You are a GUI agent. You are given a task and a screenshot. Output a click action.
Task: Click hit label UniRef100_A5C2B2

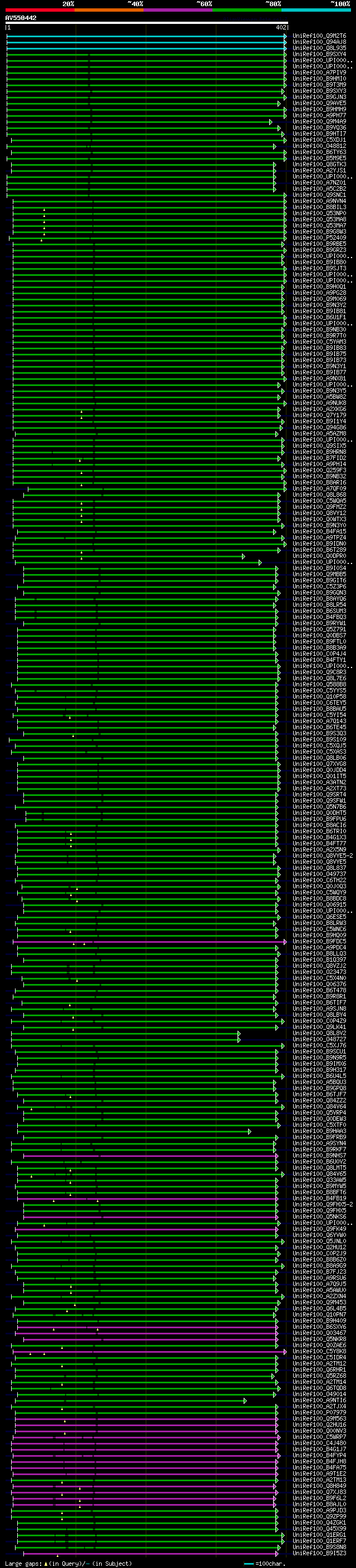click(x=319, y=189)
